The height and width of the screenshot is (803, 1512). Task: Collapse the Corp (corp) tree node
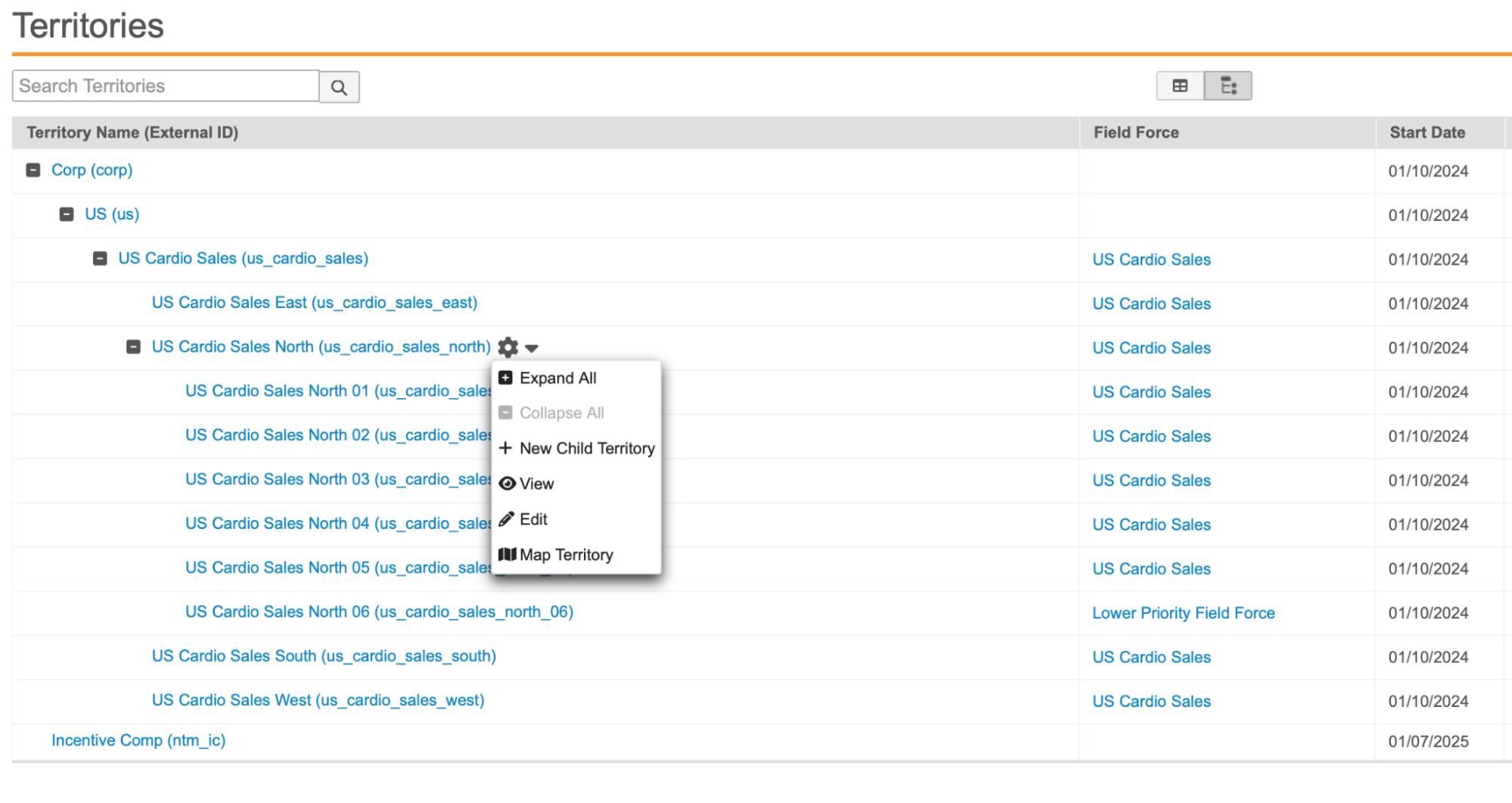pos(33,170)
